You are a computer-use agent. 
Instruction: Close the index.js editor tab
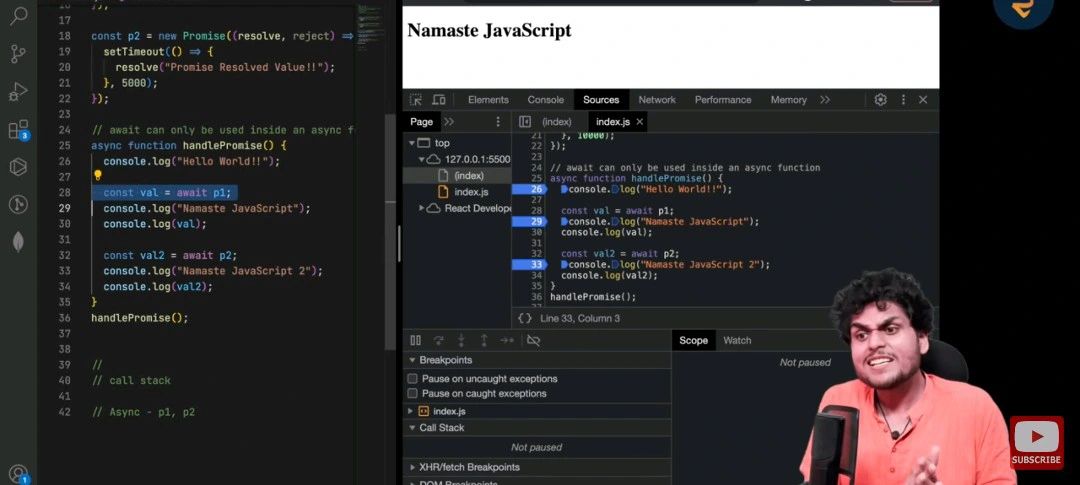(x=639, y=122)
